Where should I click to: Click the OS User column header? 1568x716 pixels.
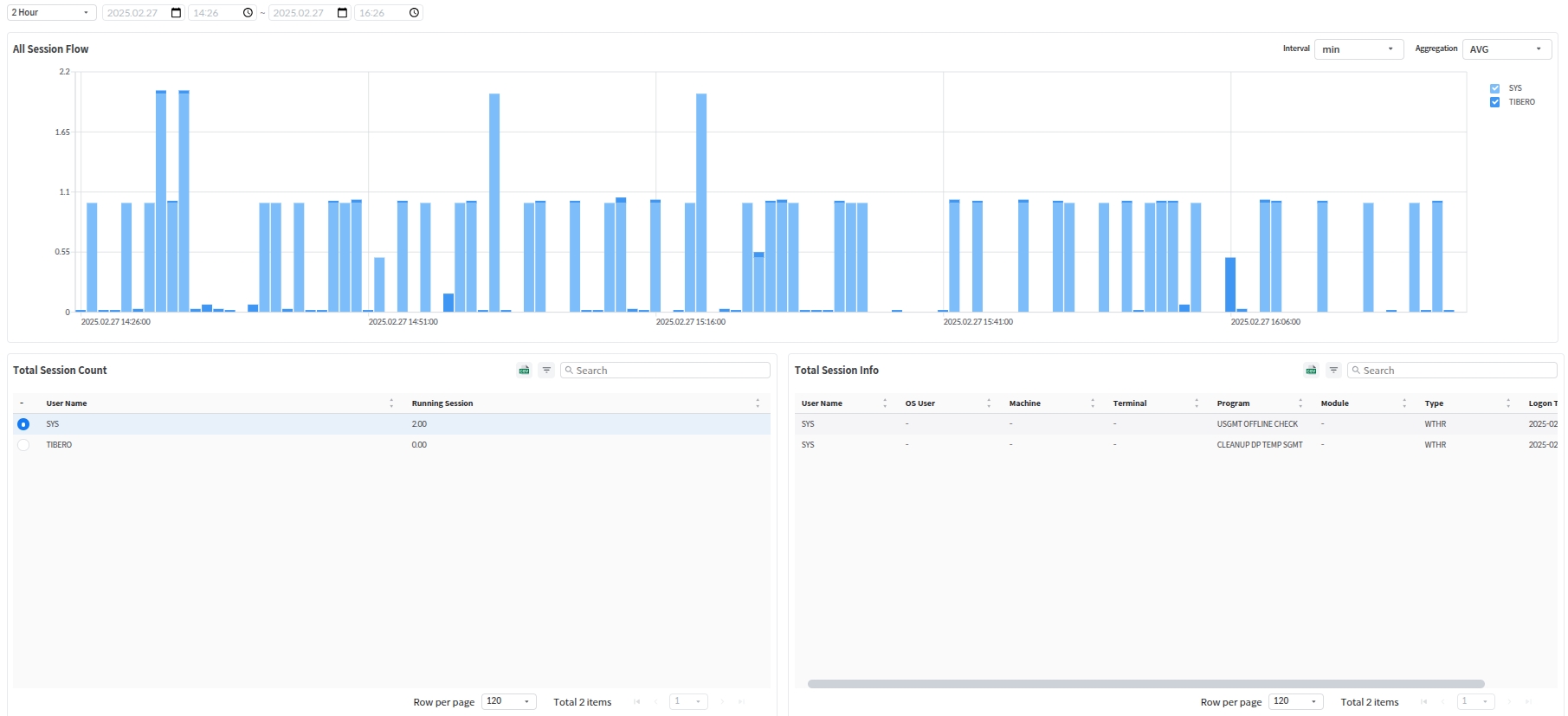(920, 403)
